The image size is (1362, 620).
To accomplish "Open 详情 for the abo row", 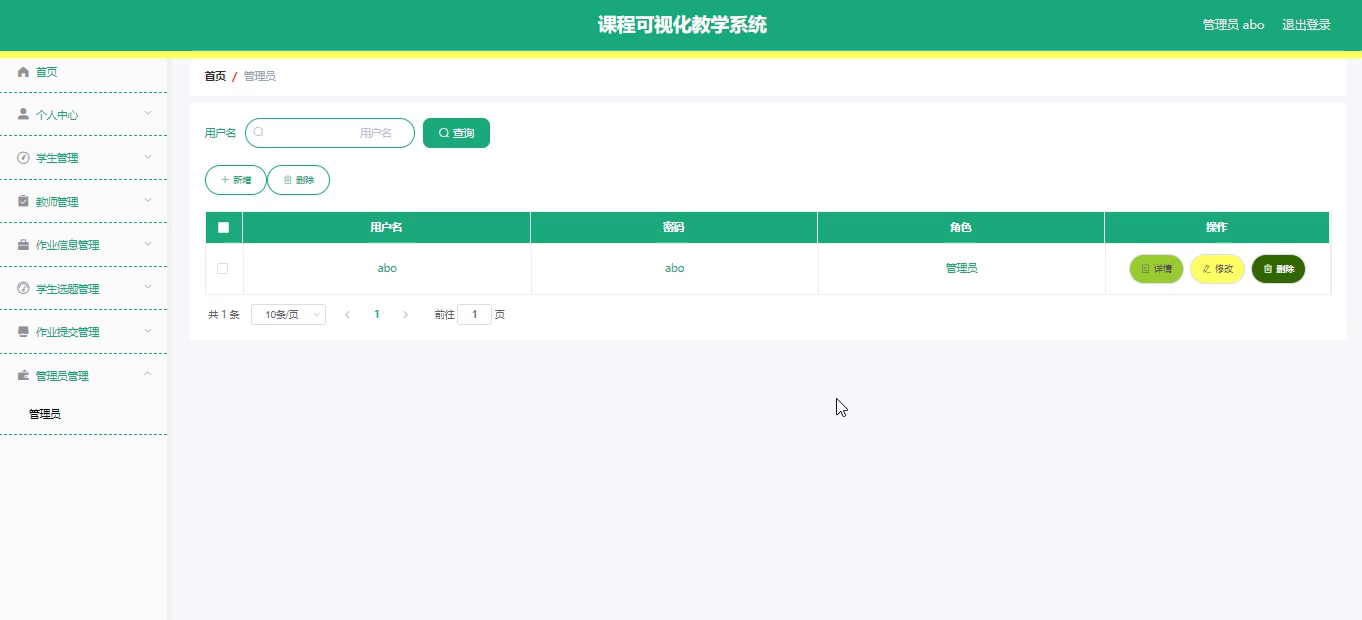I will 1156,269.
